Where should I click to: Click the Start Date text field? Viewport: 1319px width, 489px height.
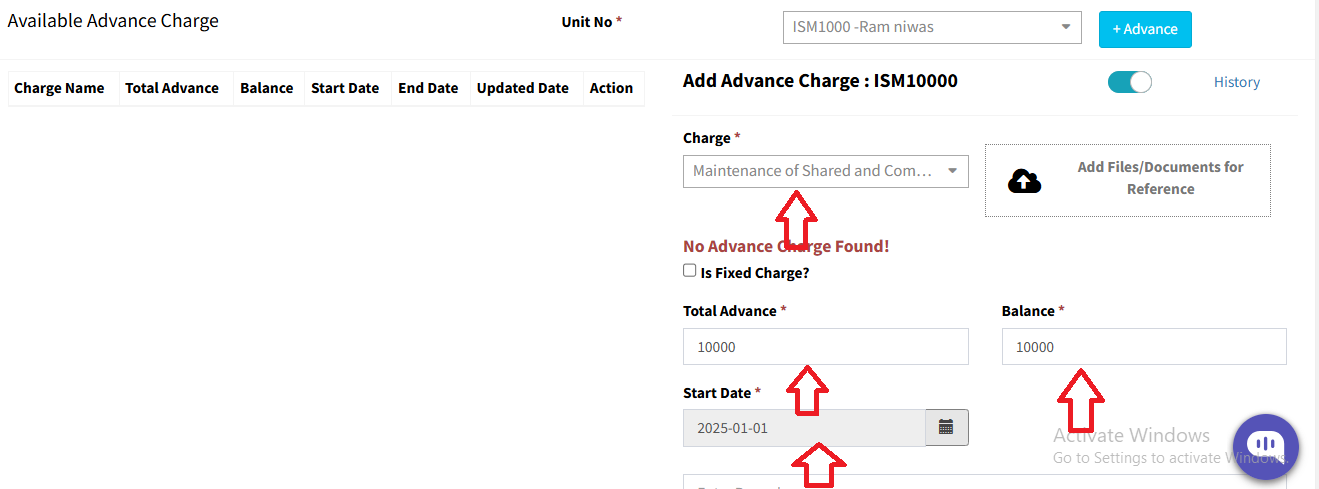click(x=804, y=428)
